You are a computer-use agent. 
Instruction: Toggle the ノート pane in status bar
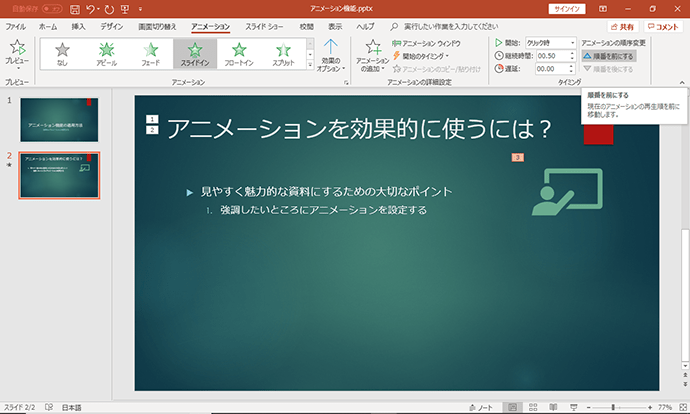point(481,407)
